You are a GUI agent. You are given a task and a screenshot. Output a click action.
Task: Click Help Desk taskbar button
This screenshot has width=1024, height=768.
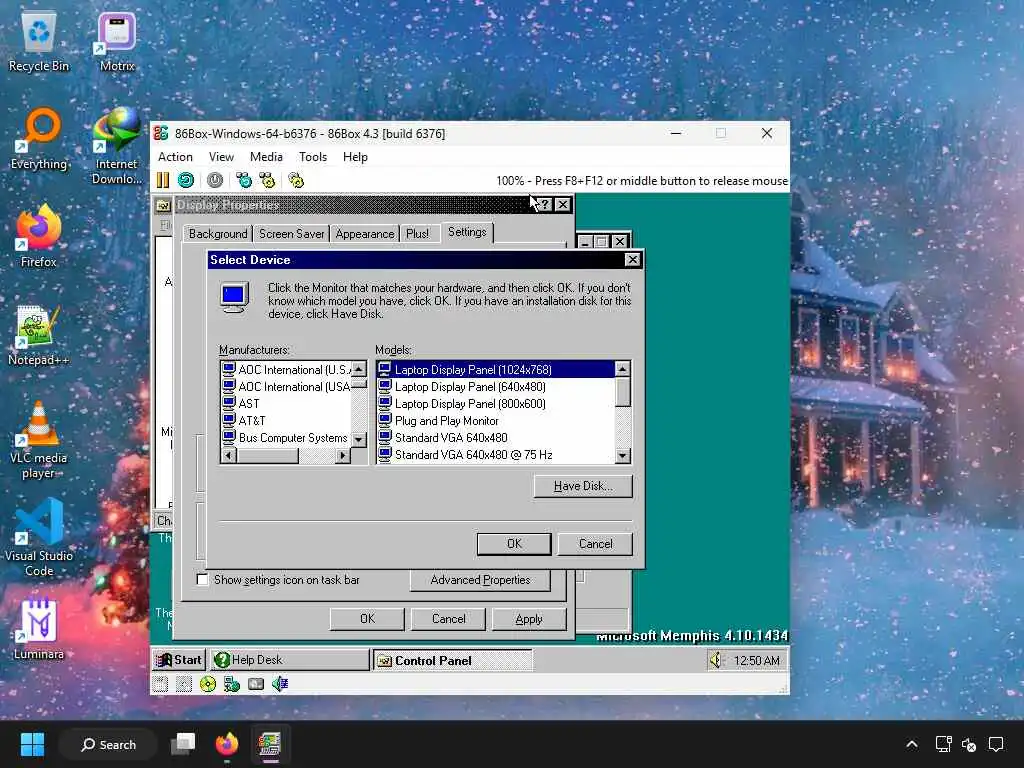[x=289, y=660]
